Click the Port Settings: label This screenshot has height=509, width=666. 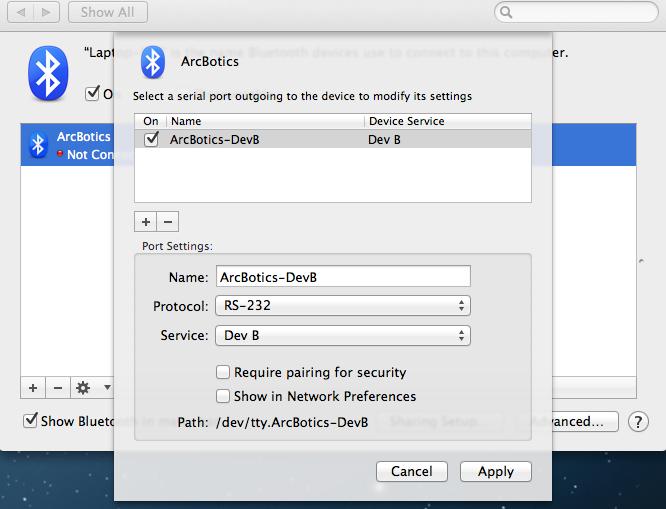click(178, 246)
